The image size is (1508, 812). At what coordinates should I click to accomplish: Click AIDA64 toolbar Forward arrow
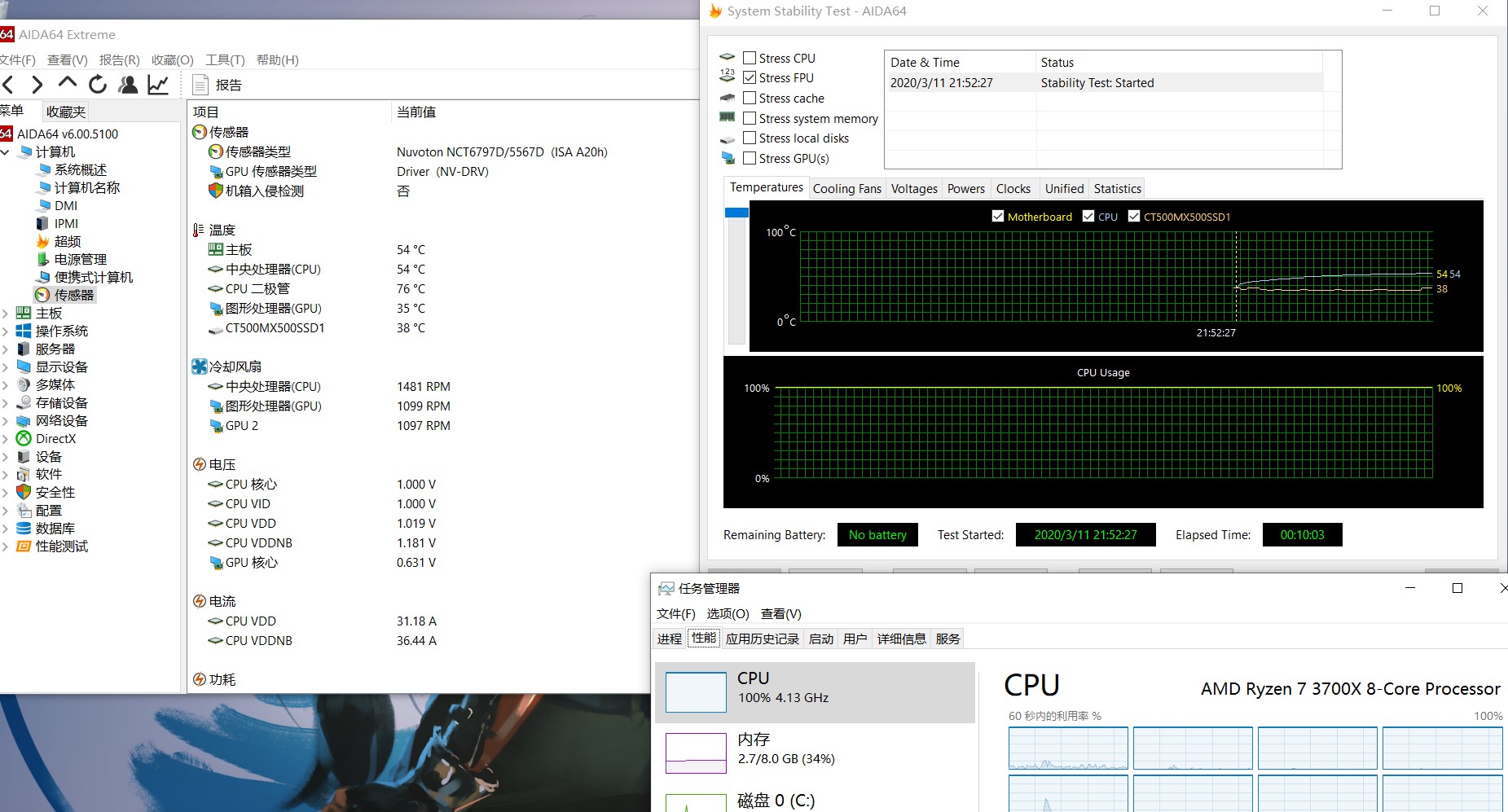(x=37, y=85)
